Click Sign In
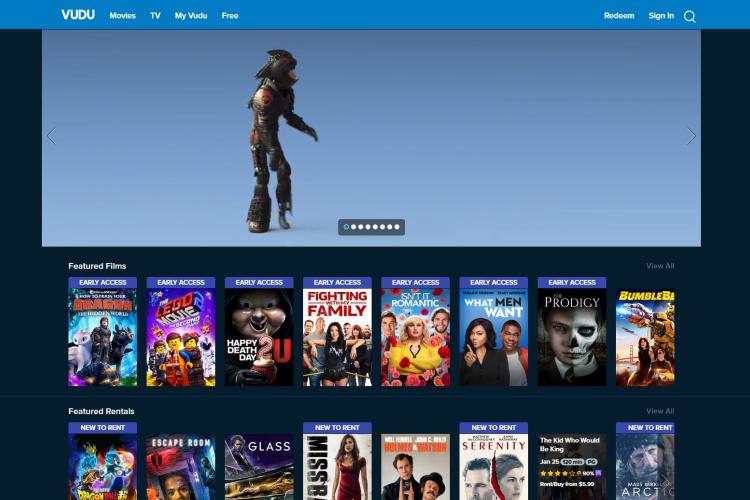 coord(661,15)
